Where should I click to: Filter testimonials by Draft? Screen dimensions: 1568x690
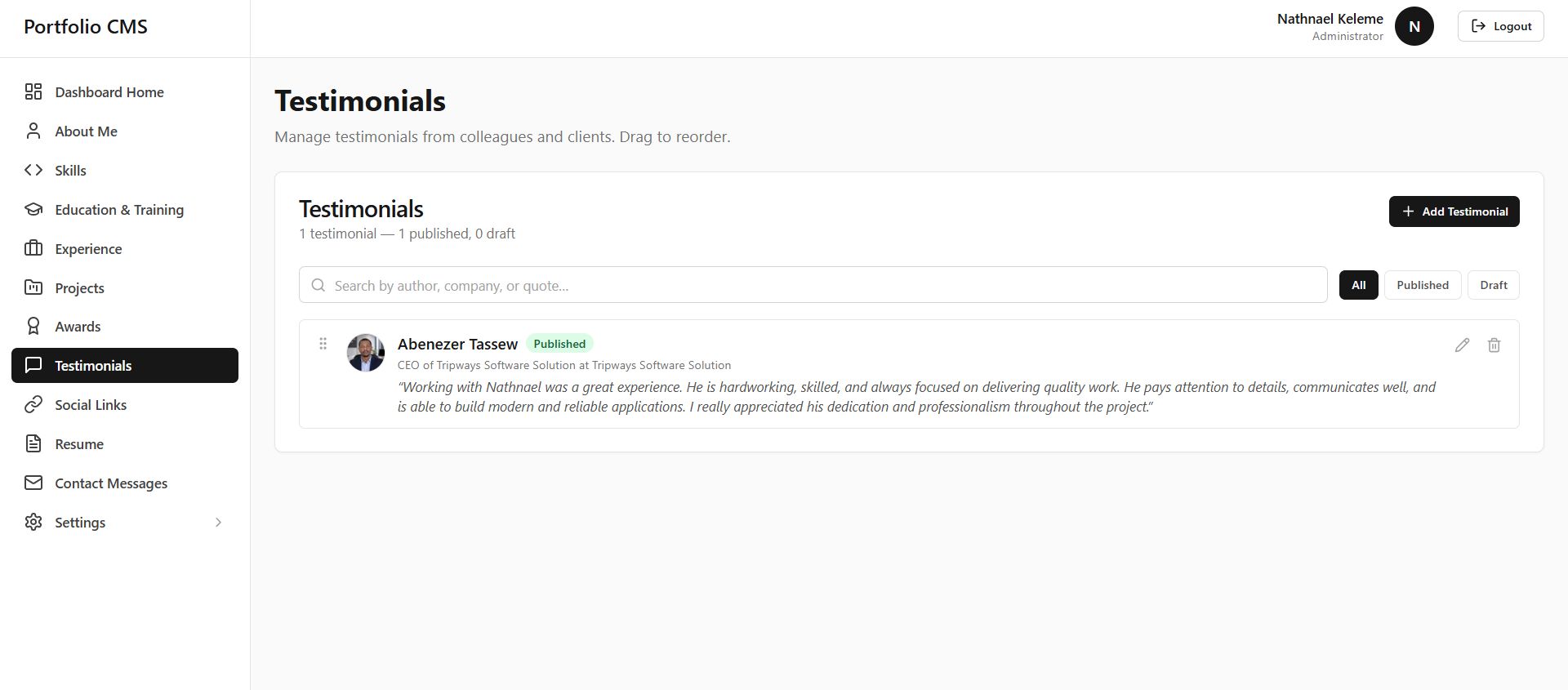[x=1494, y=285]
